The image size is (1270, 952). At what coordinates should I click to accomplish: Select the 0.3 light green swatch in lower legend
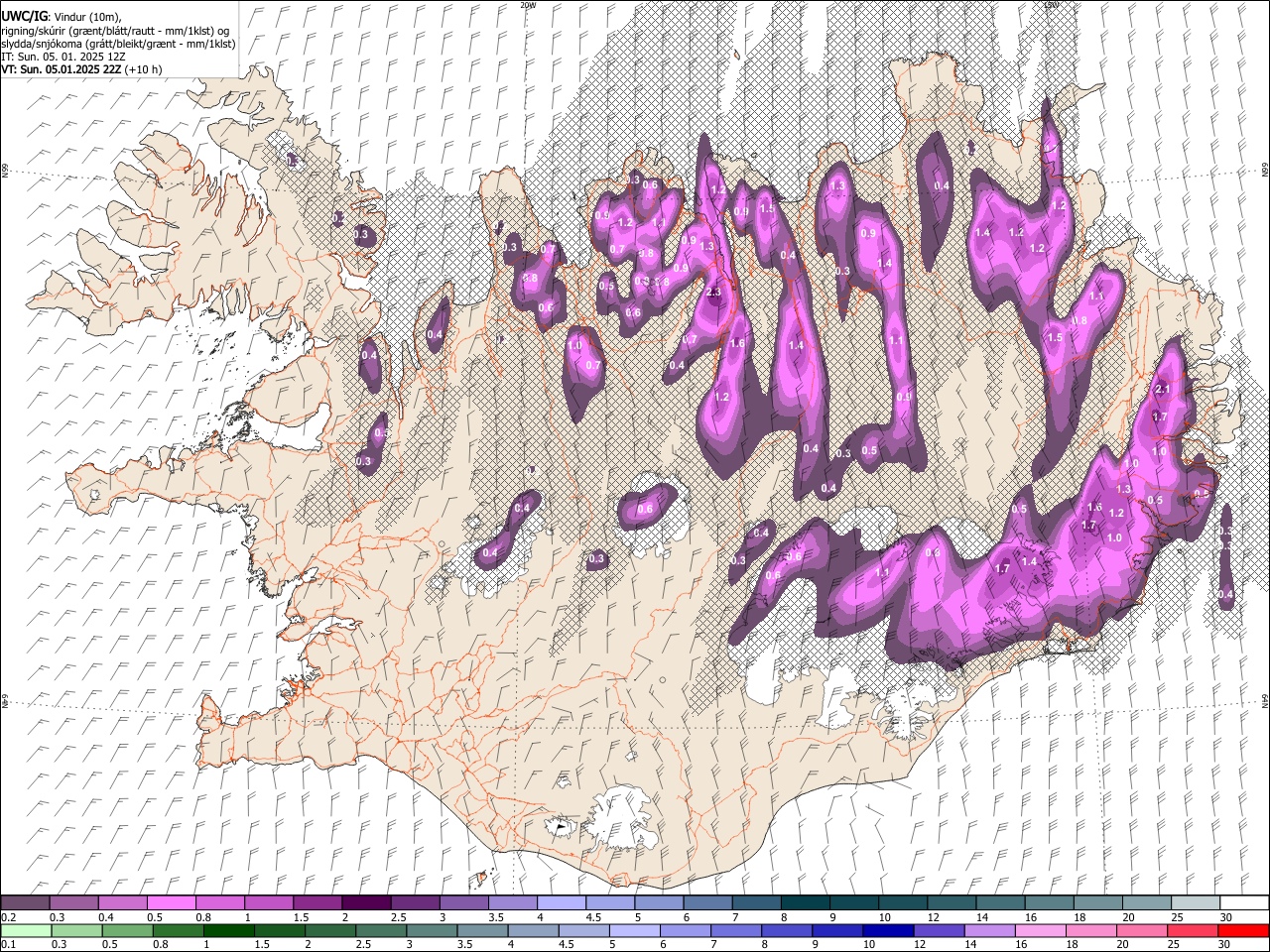pos(76,930)
